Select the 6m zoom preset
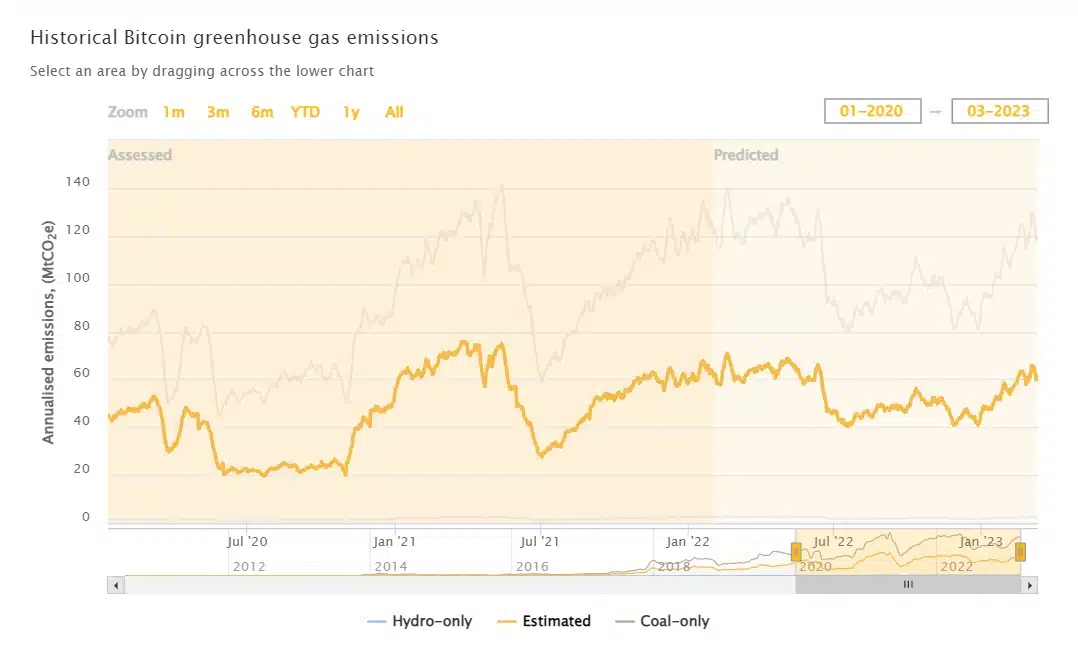This screenshot has height=650, width=1078. click(x=261, y=112)
